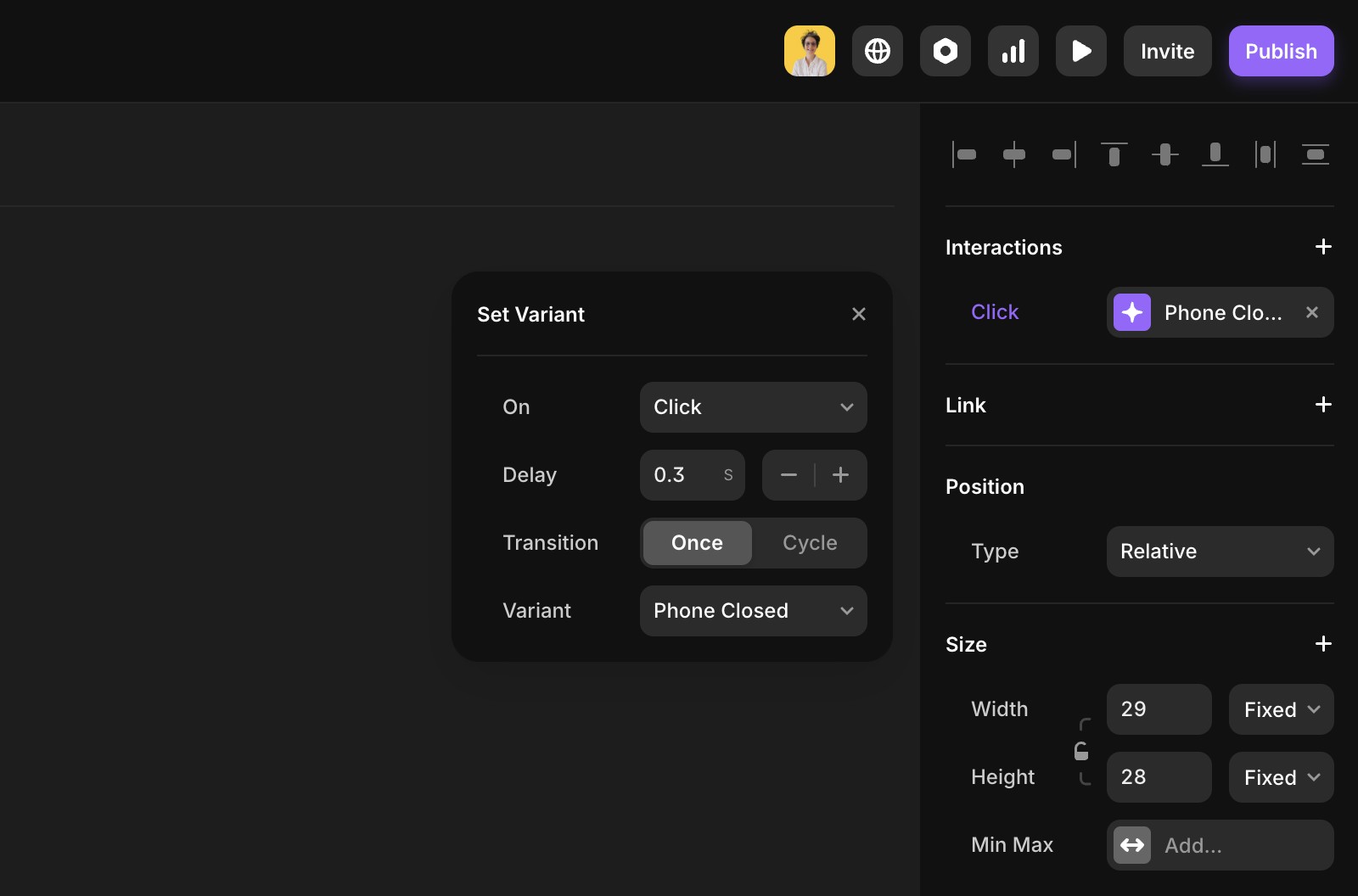This screenshot has height=896, width=1358.
Task: Add a new interaction with plus
Action: [x=1322, y=247]
